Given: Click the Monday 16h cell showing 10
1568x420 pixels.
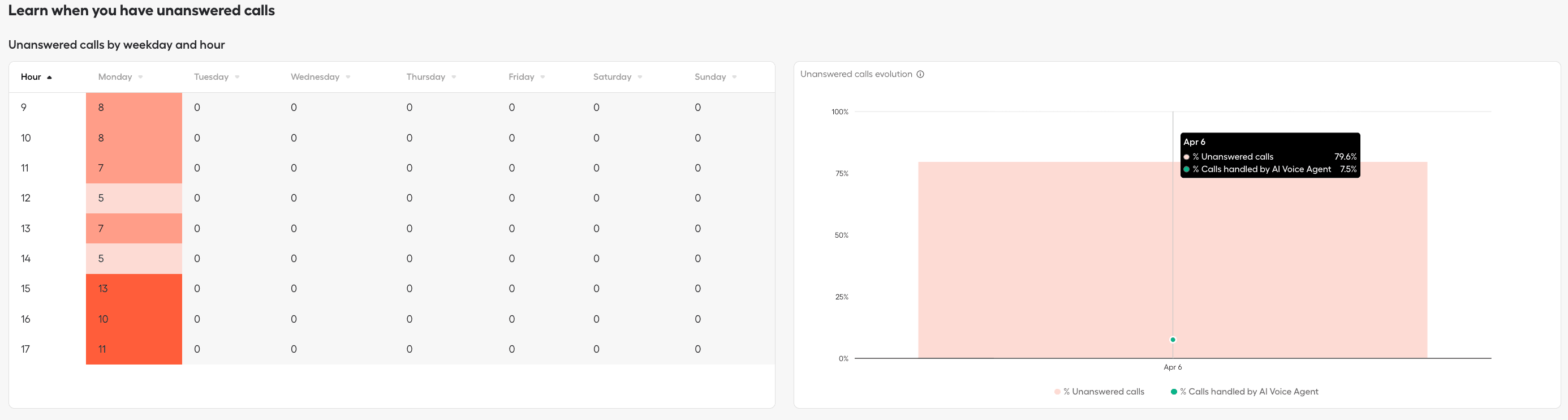Looking at the screenshot, I should click(134, 319).
